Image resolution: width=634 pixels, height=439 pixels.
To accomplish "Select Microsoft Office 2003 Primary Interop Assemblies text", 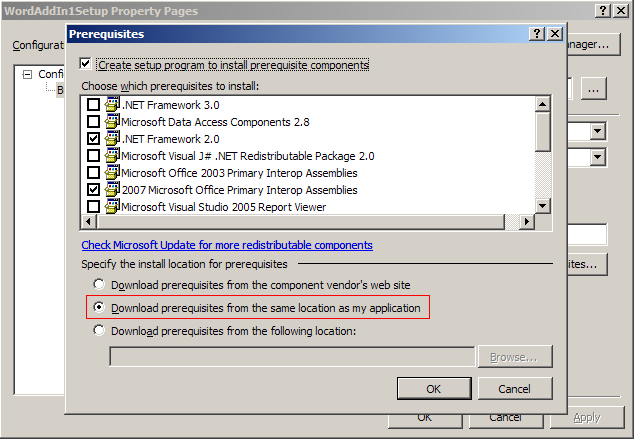I will click(239, 173).
